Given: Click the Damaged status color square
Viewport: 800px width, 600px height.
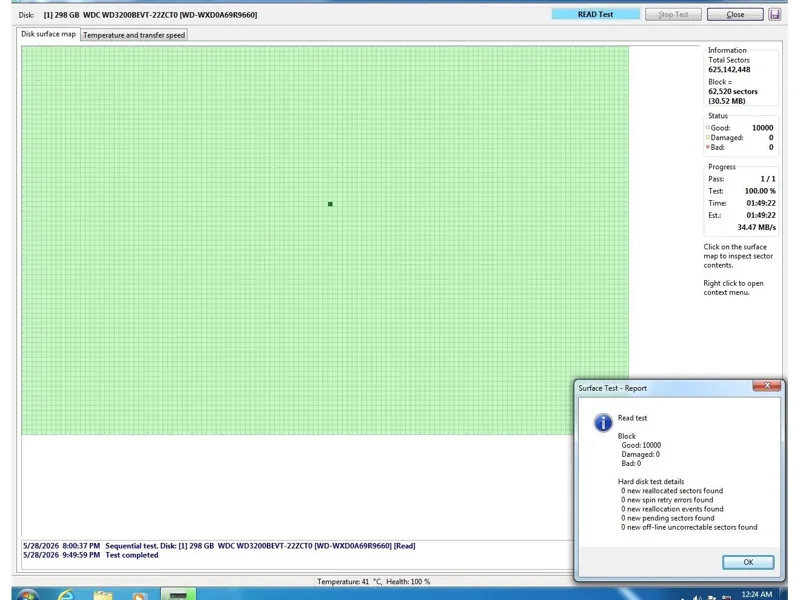Looking at the screenshot, I should click(x=708, y=137).
